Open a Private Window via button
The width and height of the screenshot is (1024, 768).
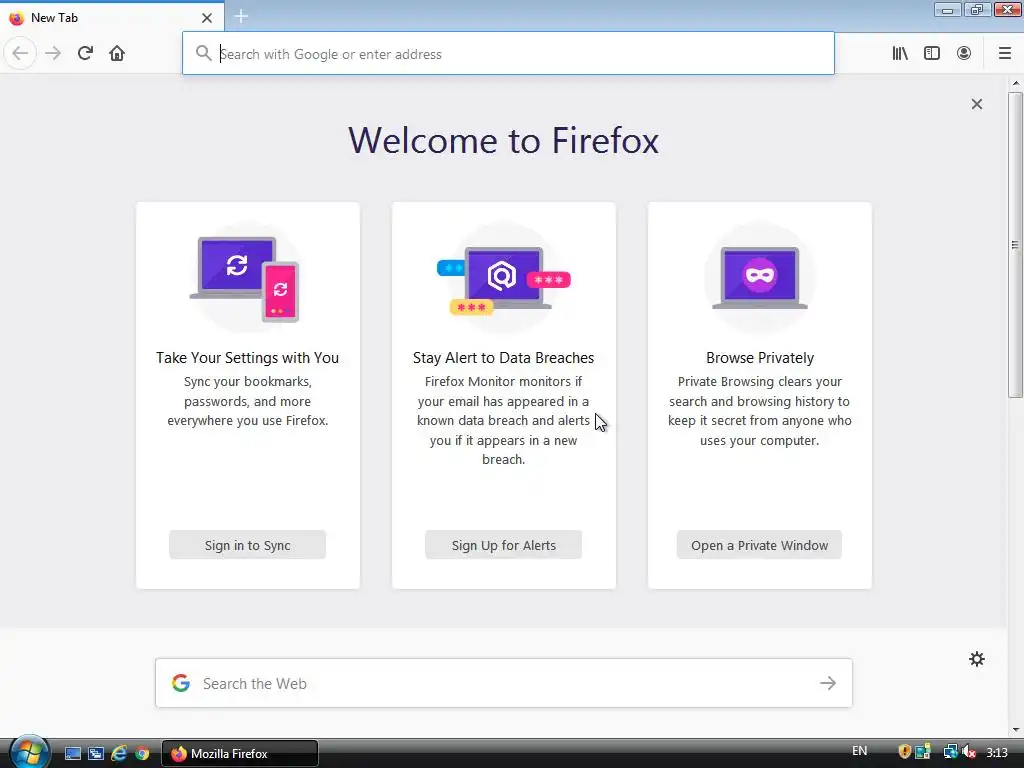tap(760, 545)
